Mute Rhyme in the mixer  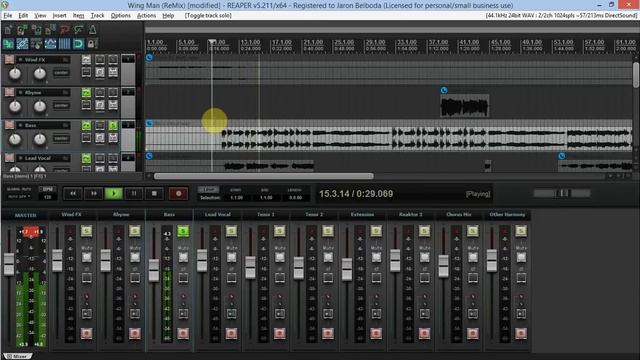click(135, 257)
